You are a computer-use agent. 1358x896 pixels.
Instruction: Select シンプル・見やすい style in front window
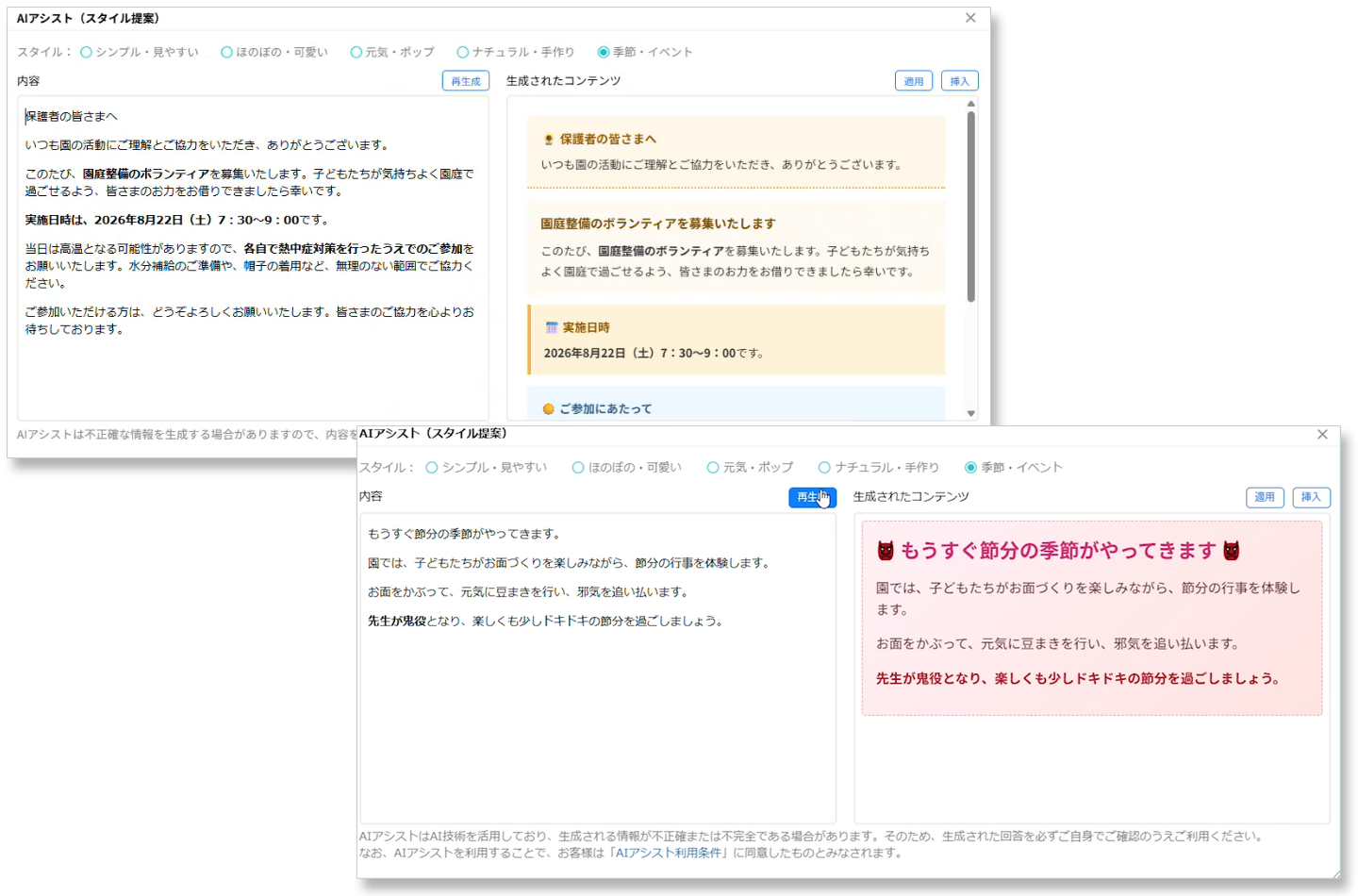[x=432, y=467]
